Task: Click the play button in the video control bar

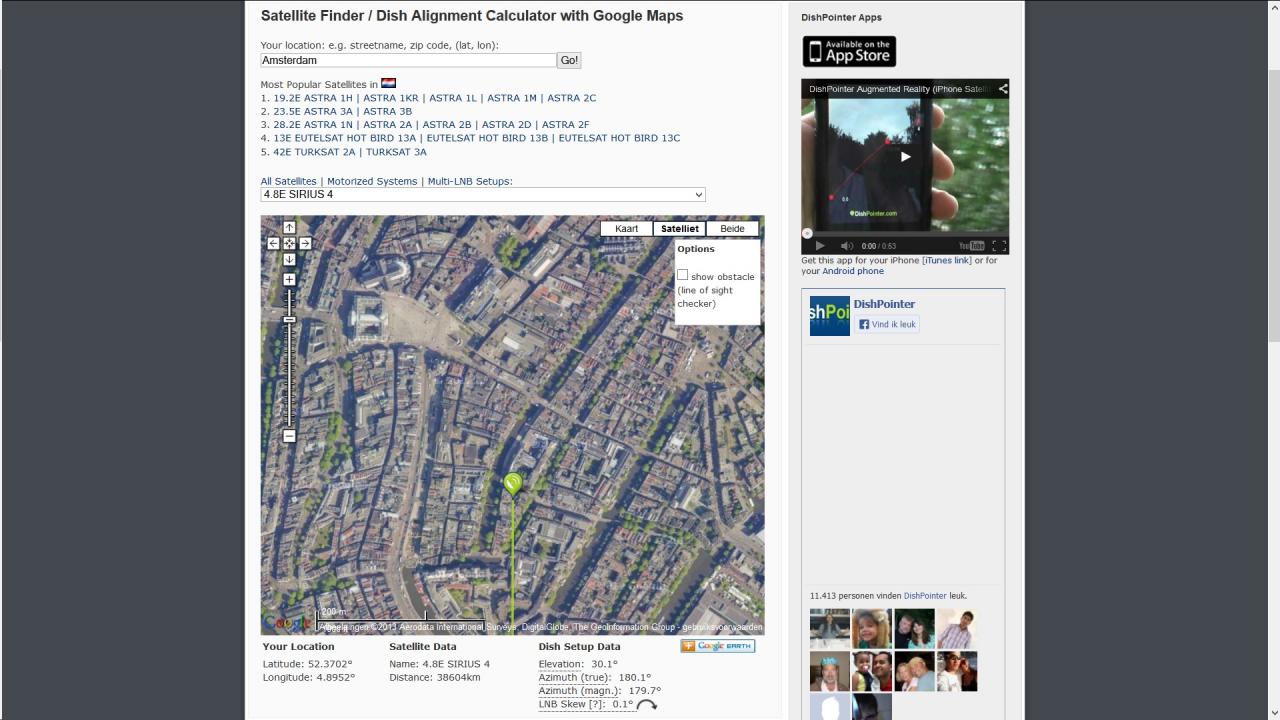Action: [x=819, y=245]
